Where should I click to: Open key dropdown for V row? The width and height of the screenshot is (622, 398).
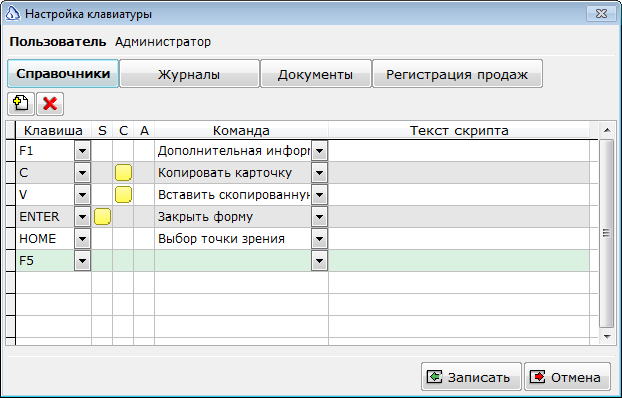pos(83,195)
